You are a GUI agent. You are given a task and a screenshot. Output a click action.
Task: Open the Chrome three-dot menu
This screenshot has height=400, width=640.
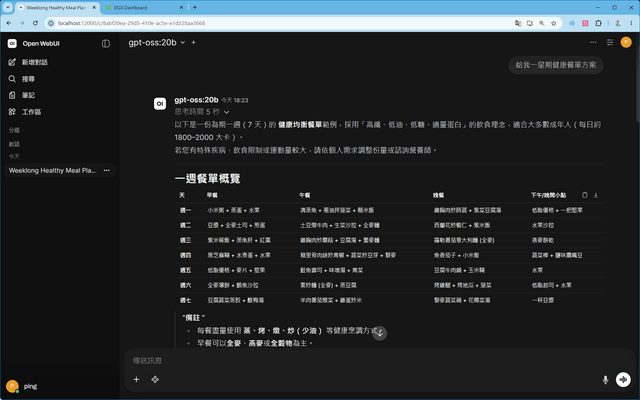click(x=631, y=23)
